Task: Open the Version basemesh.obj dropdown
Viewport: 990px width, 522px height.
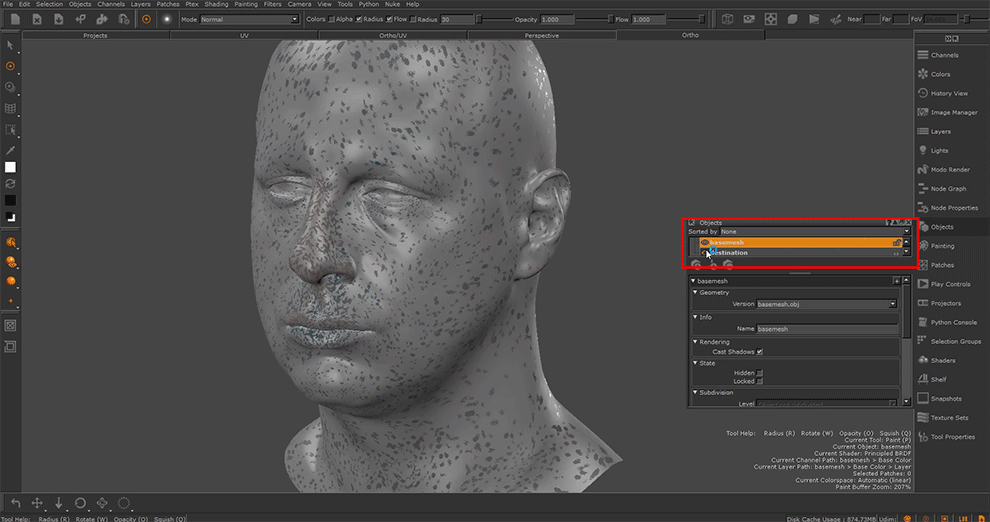Action: pyautogui.click(x=826, y=304)
